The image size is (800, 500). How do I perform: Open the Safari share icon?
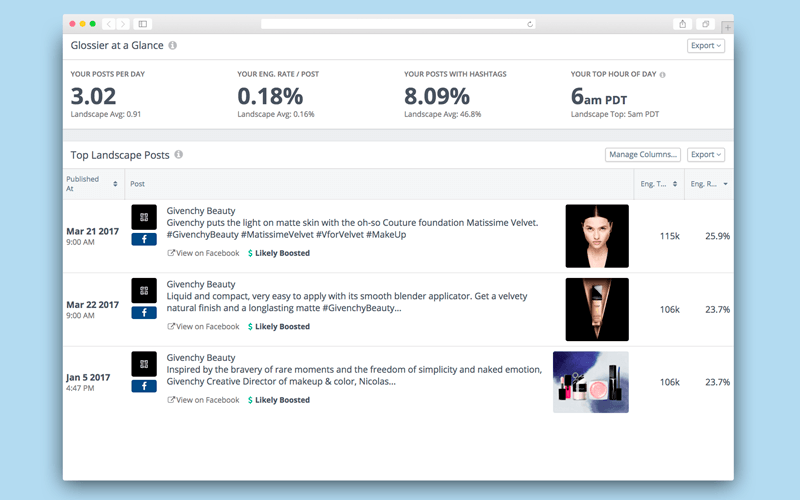682,24
